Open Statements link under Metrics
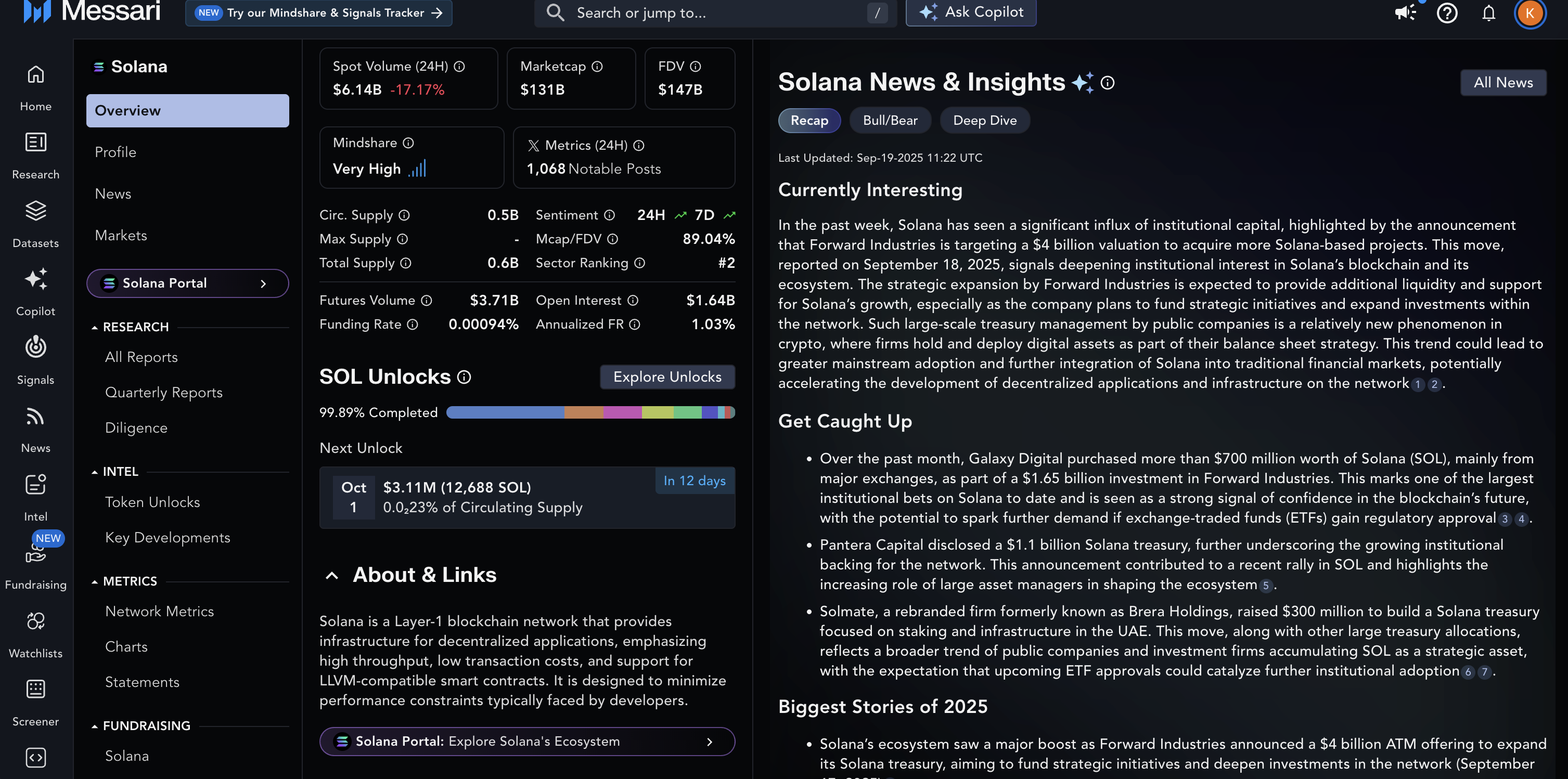Viewport: 1568px width, 779px height. click(142, 682)
